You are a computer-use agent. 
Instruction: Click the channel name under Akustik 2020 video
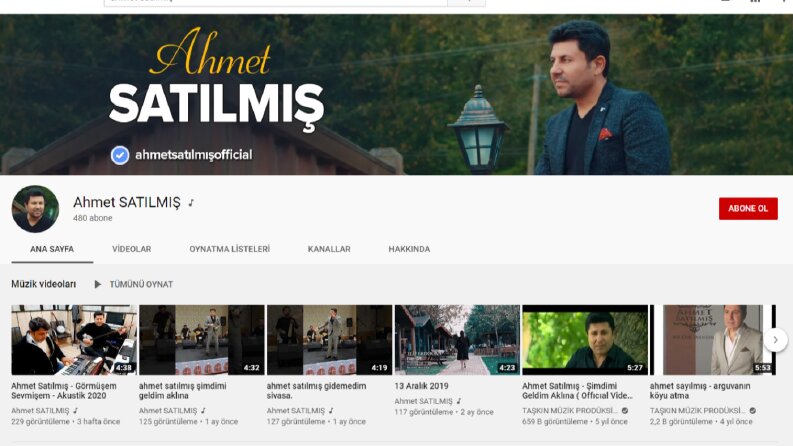point(40,411)
